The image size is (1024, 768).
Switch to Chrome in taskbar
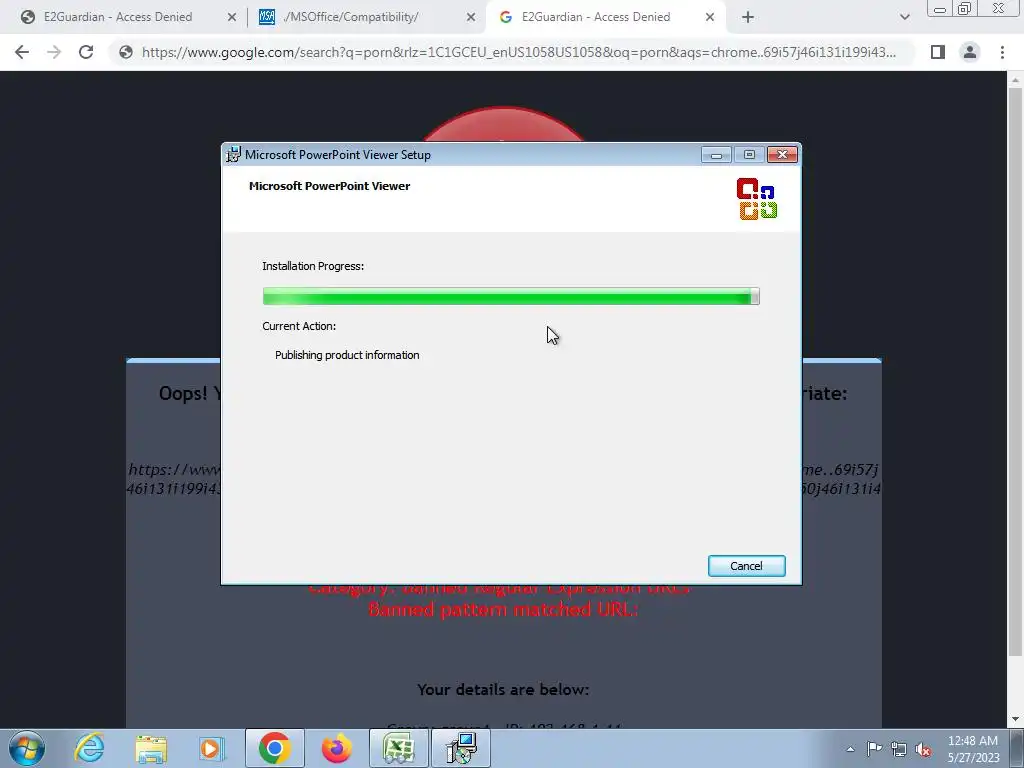pyautogui.click(x=275, y=748)
